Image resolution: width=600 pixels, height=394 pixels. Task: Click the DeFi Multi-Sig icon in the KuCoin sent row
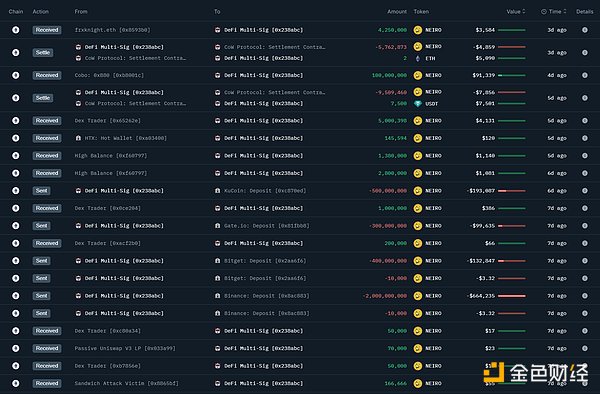coord(78,190)
